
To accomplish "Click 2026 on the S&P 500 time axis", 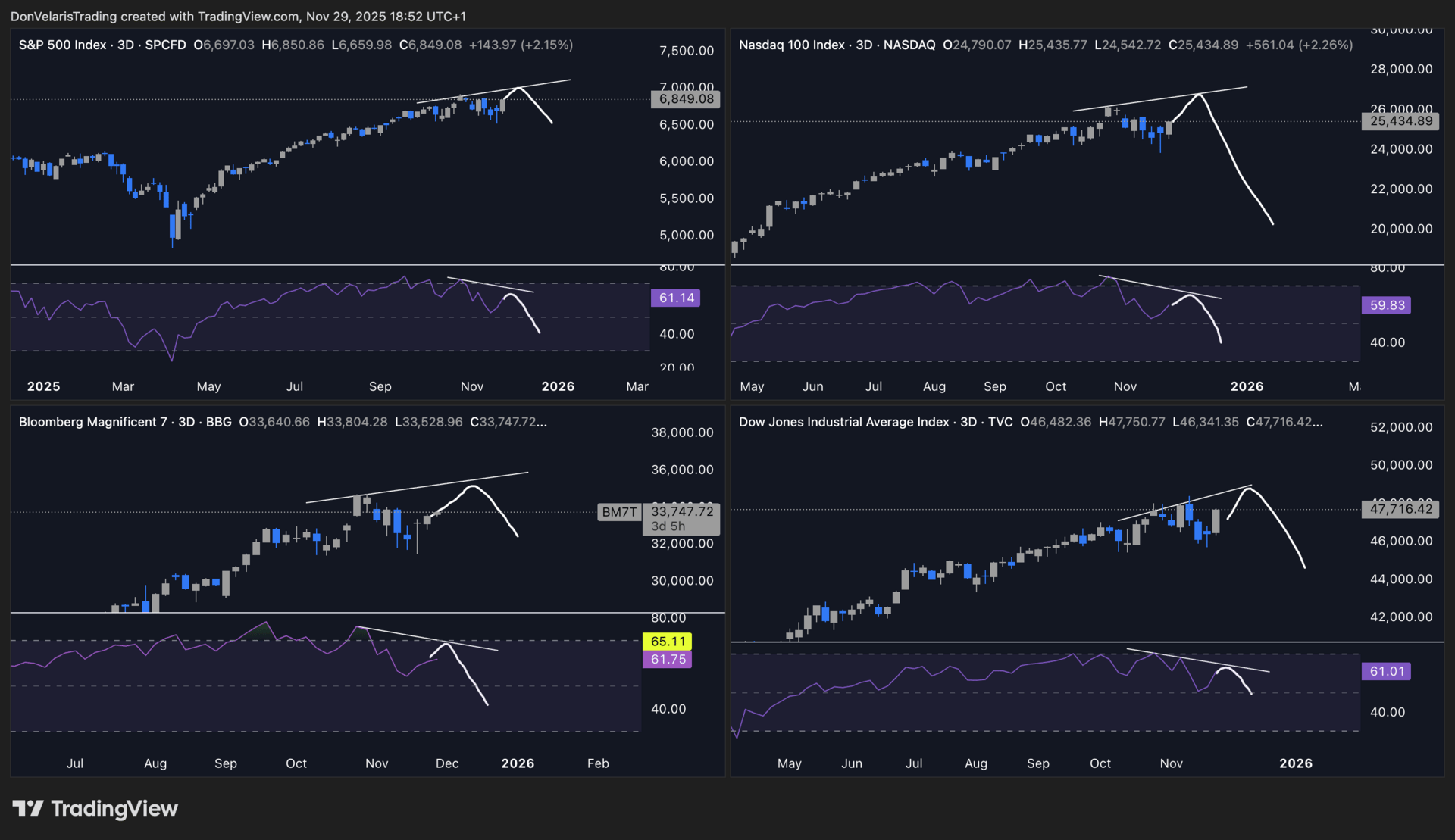I will tap(558, 386).
